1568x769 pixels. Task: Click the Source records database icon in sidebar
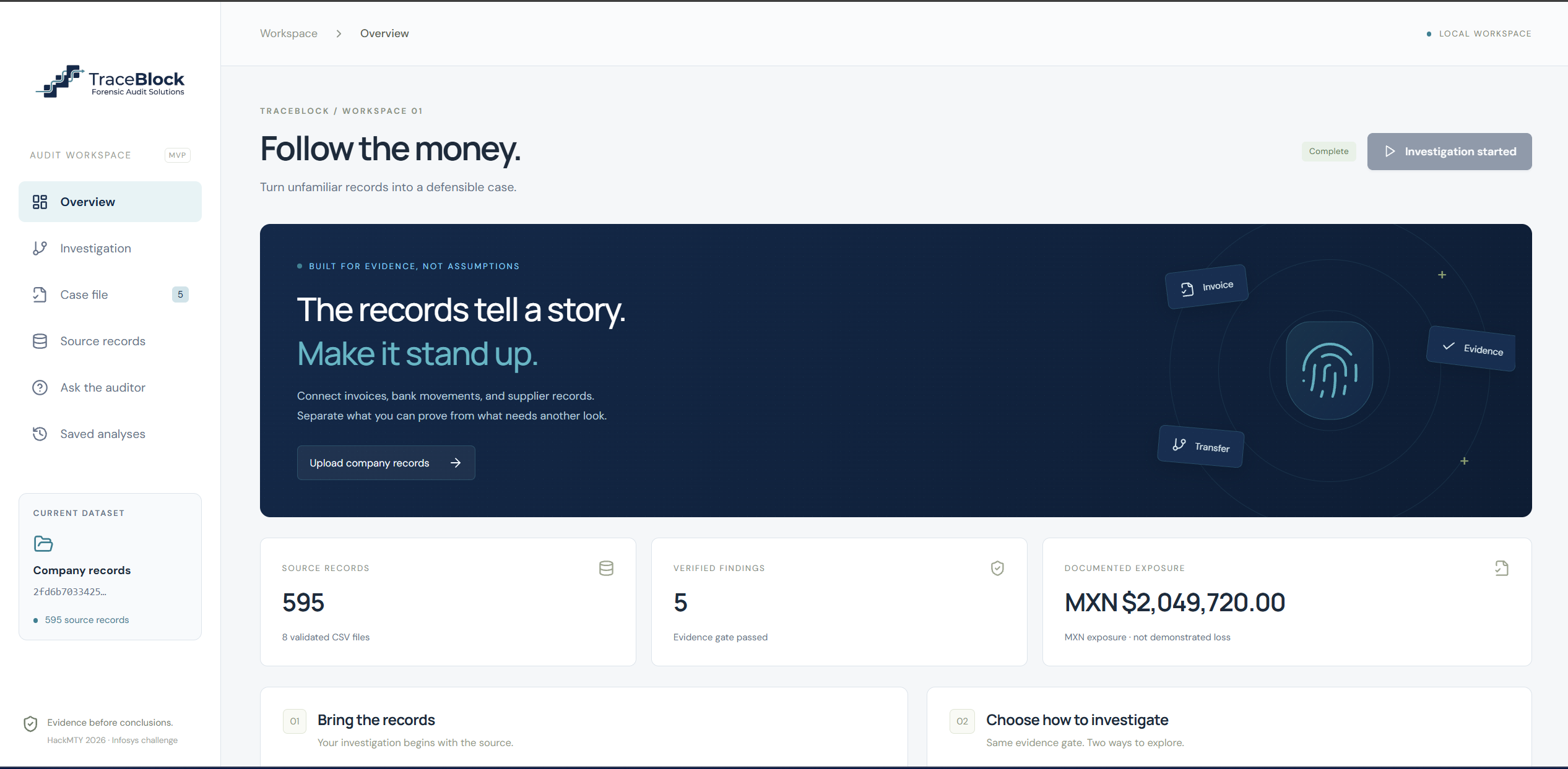pyautogui.click(x=40, y=341)
